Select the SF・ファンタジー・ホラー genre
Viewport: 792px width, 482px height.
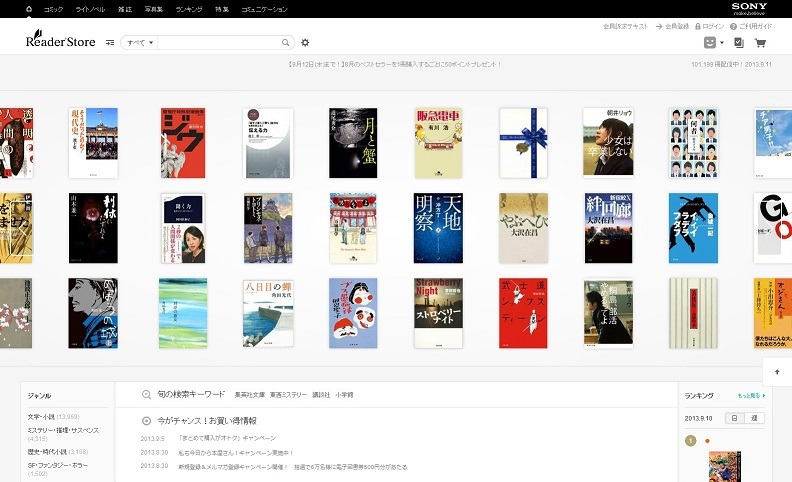(x=58, y=469)
